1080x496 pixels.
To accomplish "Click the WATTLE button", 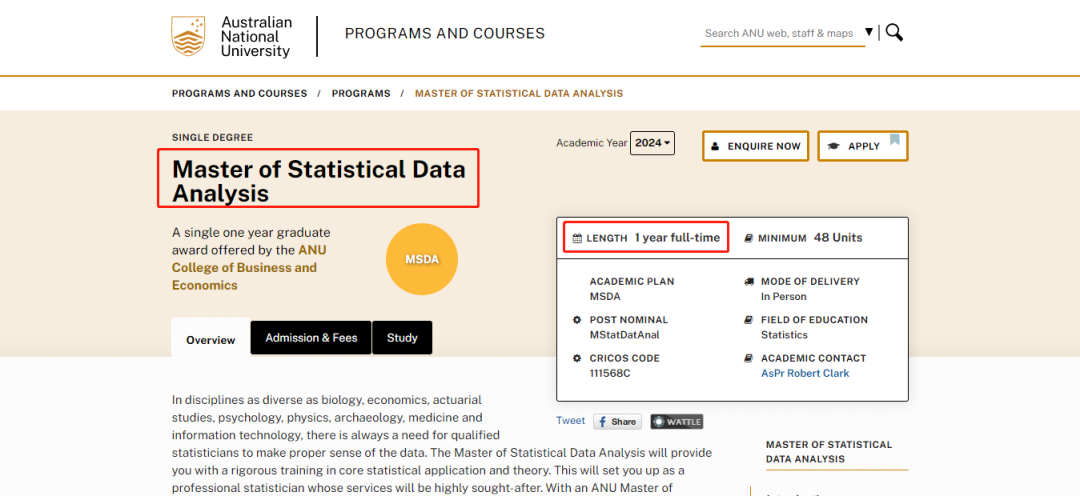I will (x=676, y=422).
